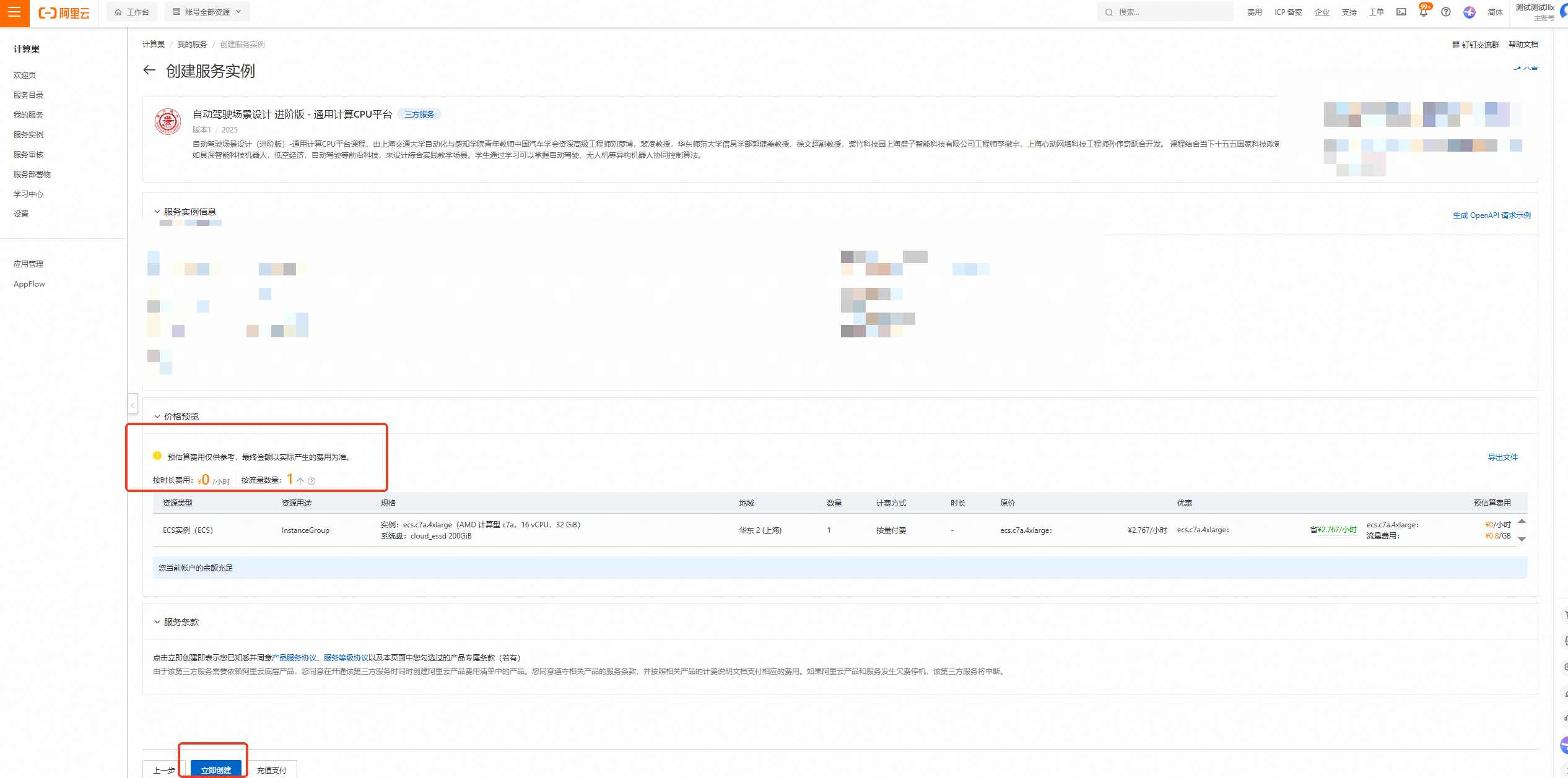Open 学习中心 in sidebar
Screen dimensions: 1568x778
(x=28, y=194)
